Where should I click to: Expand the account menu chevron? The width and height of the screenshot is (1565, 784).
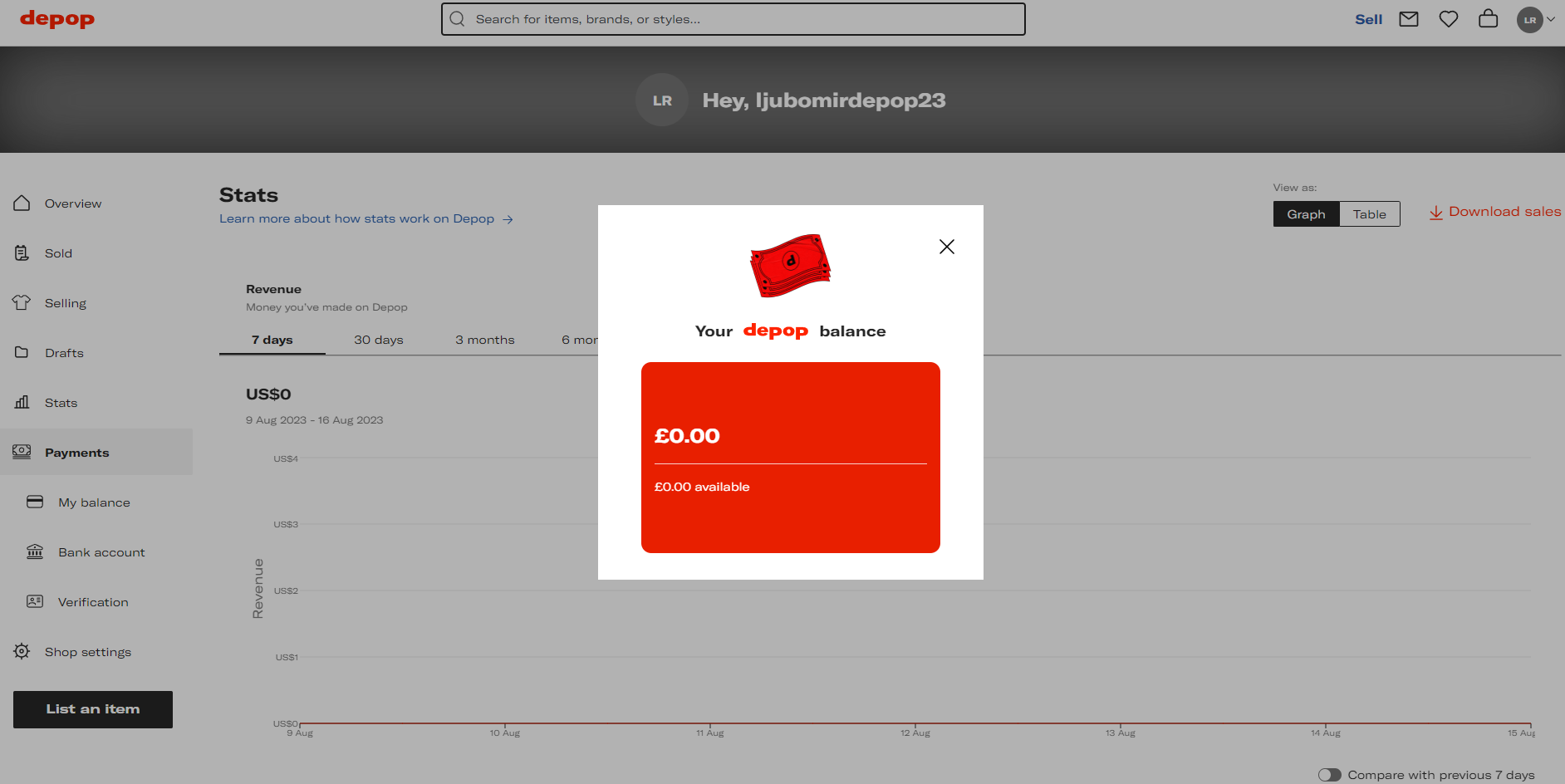tap(1550, 20)
